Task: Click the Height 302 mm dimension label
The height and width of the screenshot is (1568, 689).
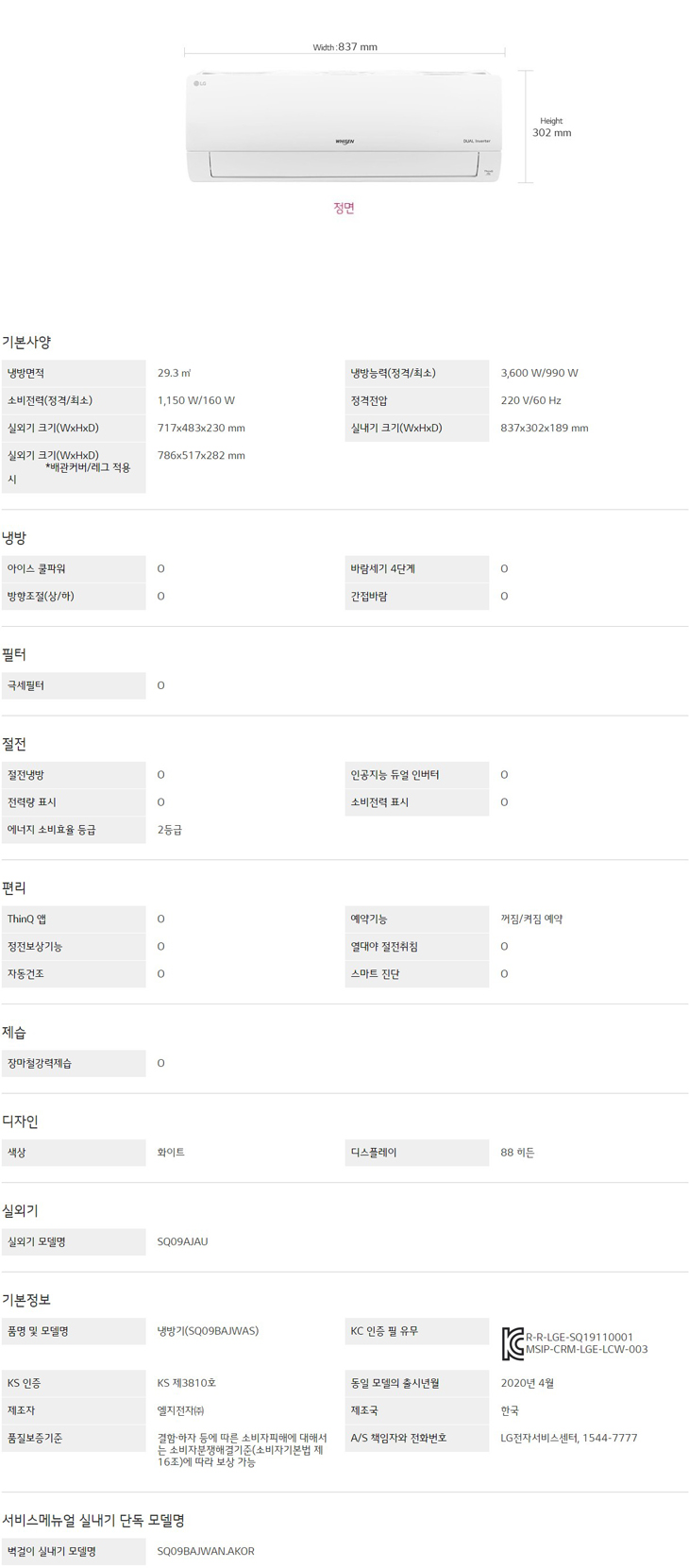Action: 551,127
